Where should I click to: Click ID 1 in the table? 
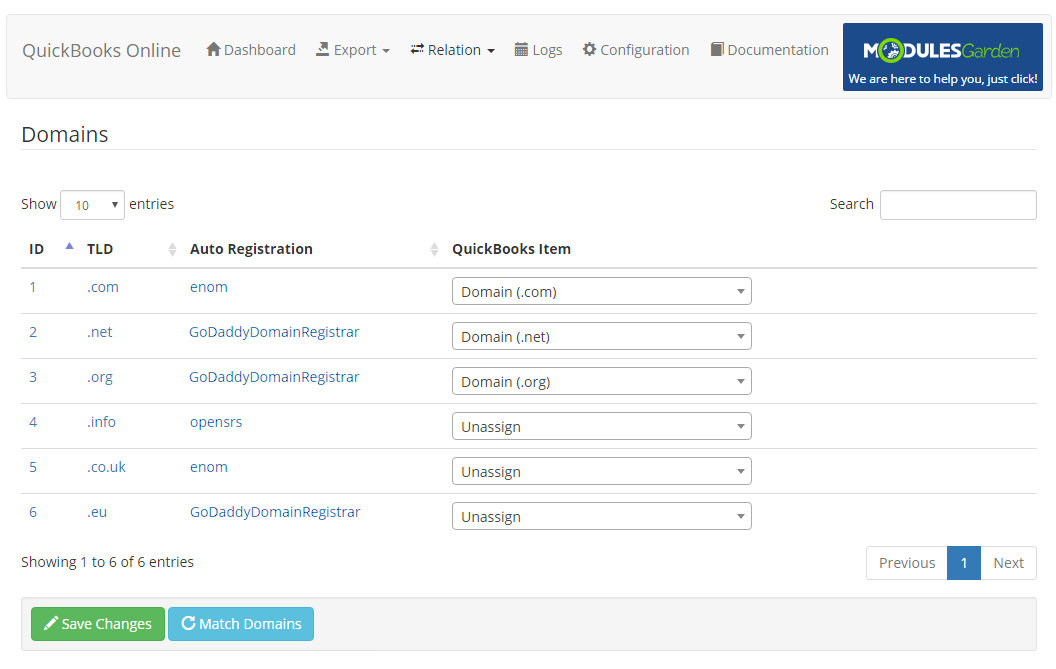(x=32, y=287)
